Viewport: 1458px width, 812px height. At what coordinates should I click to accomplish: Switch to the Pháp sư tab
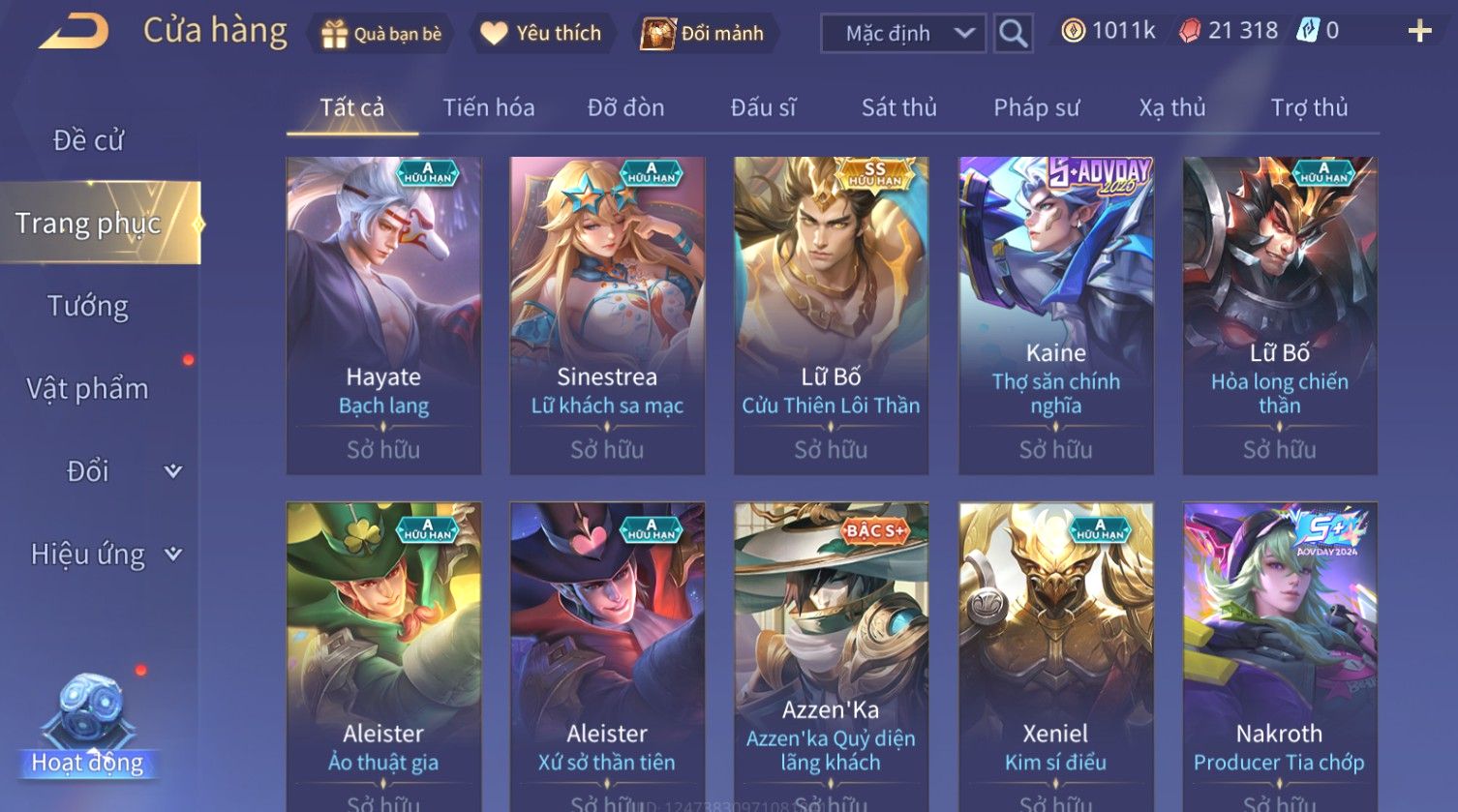1036,107
